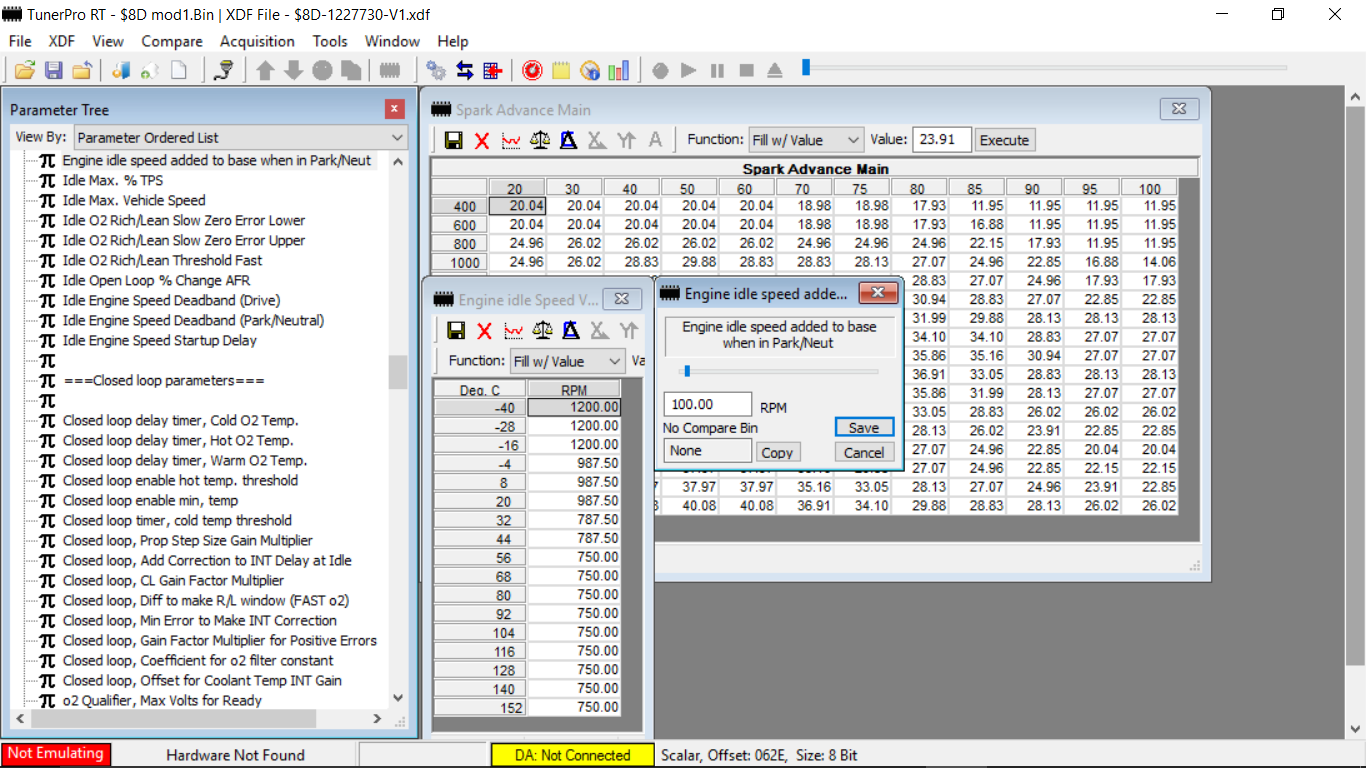The height and width of the screenshot is (768, 1366).
Task: Click save icon in Spark Advance Main window
Action: [x=454, y=140]
